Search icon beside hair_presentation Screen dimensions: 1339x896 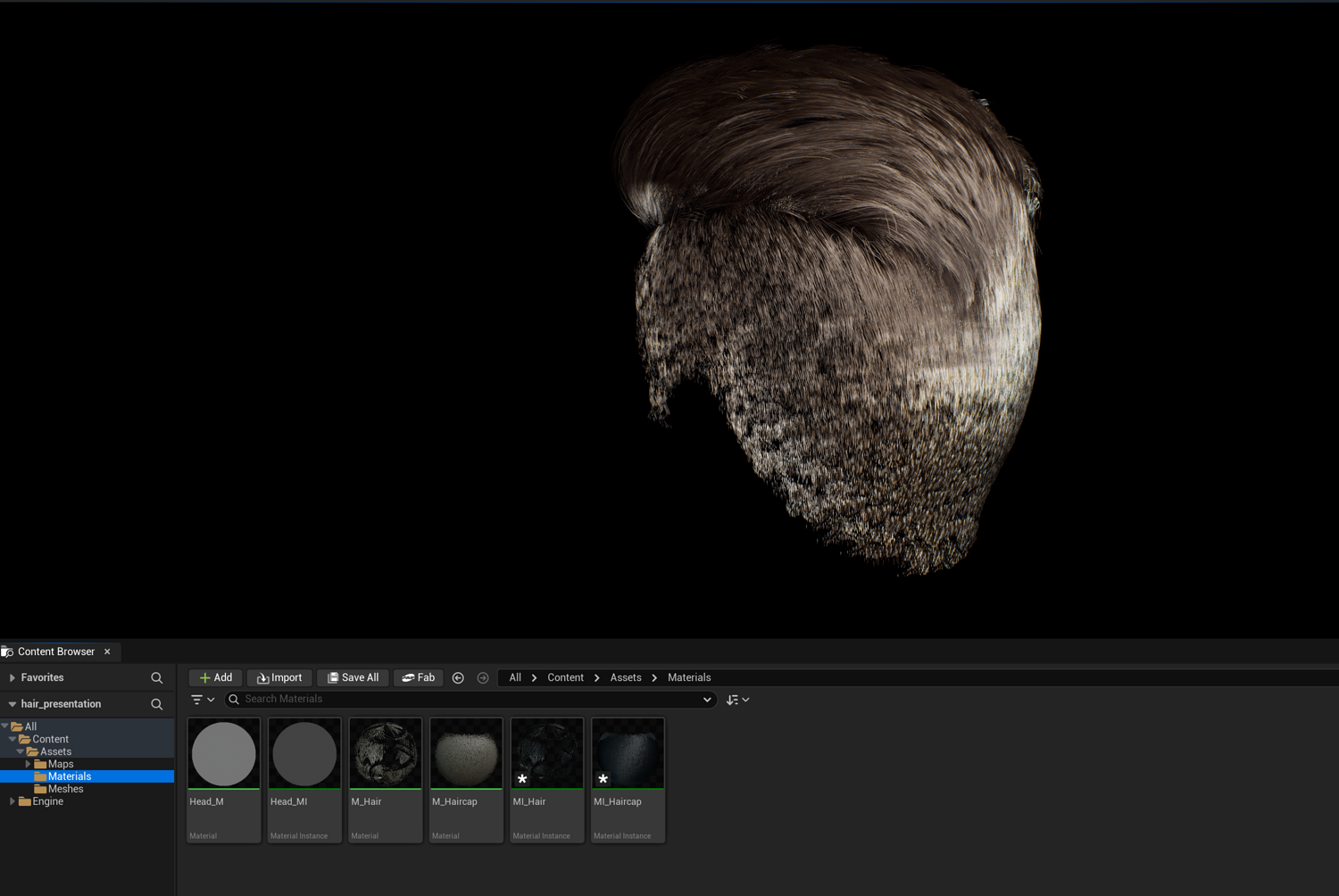pyautogui.click(x=157, y=704)
